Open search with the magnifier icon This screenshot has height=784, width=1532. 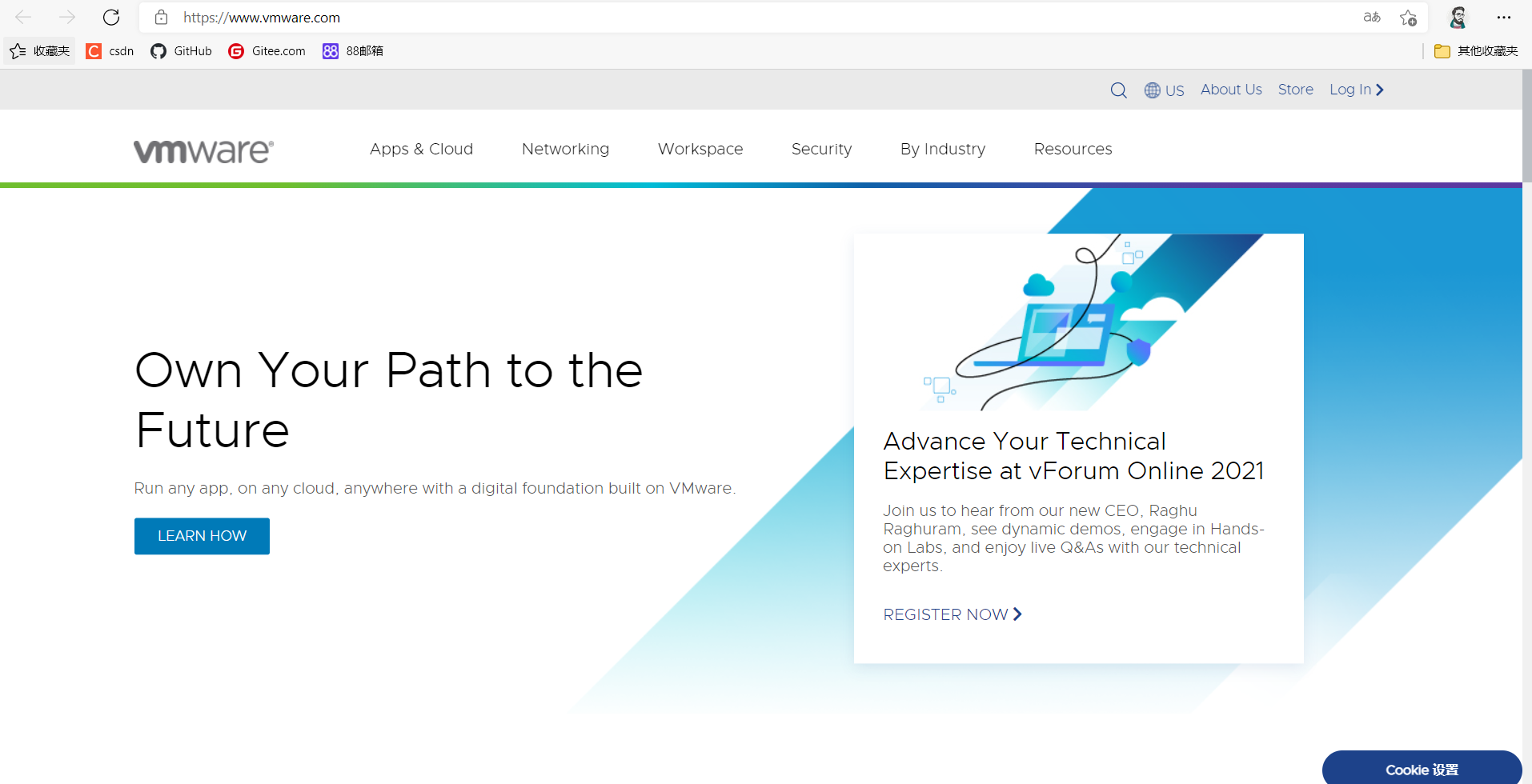click(x=1118, y=90)
